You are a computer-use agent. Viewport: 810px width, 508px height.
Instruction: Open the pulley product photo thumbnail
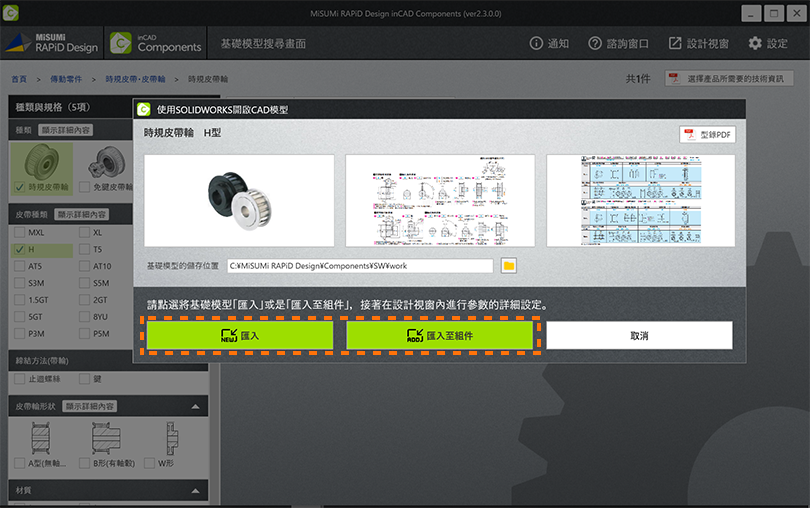pos(239,201)
